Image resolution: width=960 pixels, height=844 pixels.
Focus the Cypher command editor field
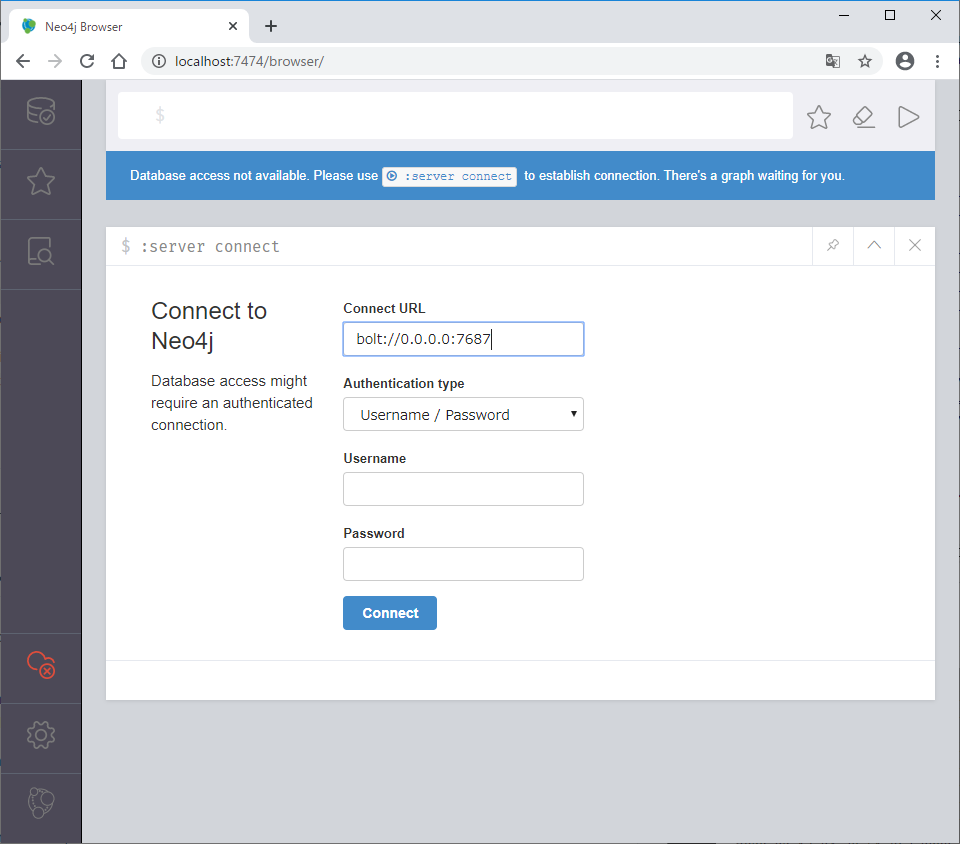click(x=456, y=115)
